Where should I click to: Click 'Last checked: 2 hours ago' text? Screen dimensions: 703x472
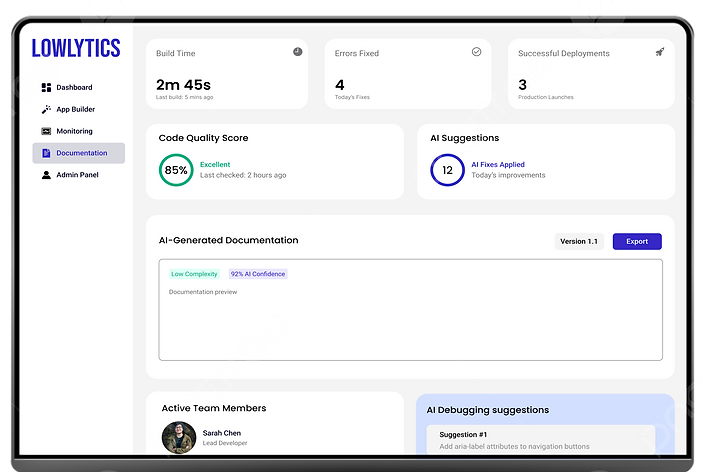click(243, 175)
